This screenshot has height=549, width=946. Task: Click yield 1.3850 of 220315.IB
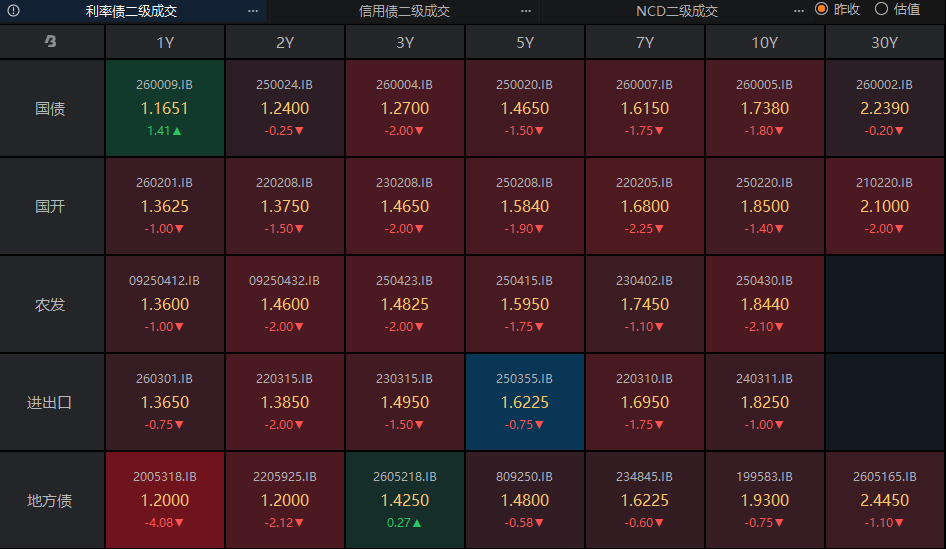(x=285, y=402)
